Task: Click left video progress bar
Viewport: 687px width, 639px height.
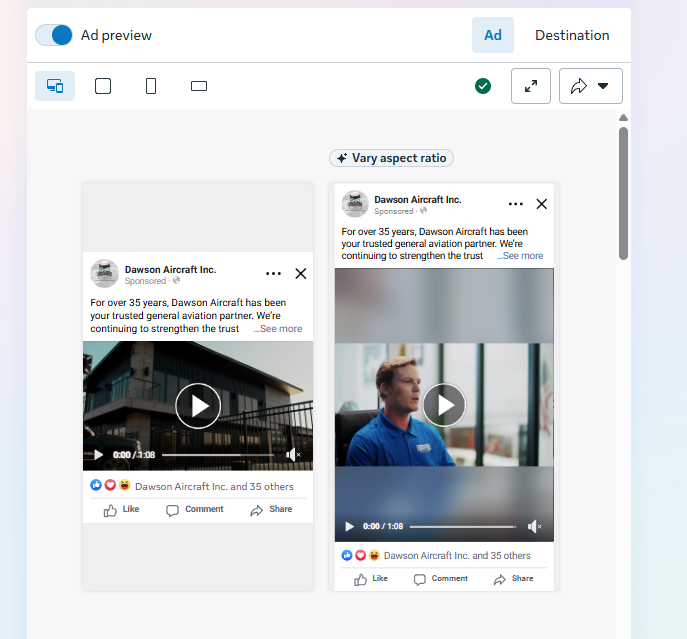Action: 218,455
